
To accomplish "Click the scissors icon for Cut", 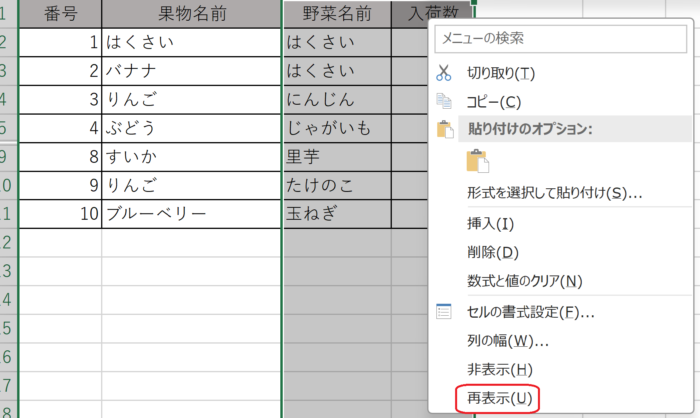I will pos(445,73).
